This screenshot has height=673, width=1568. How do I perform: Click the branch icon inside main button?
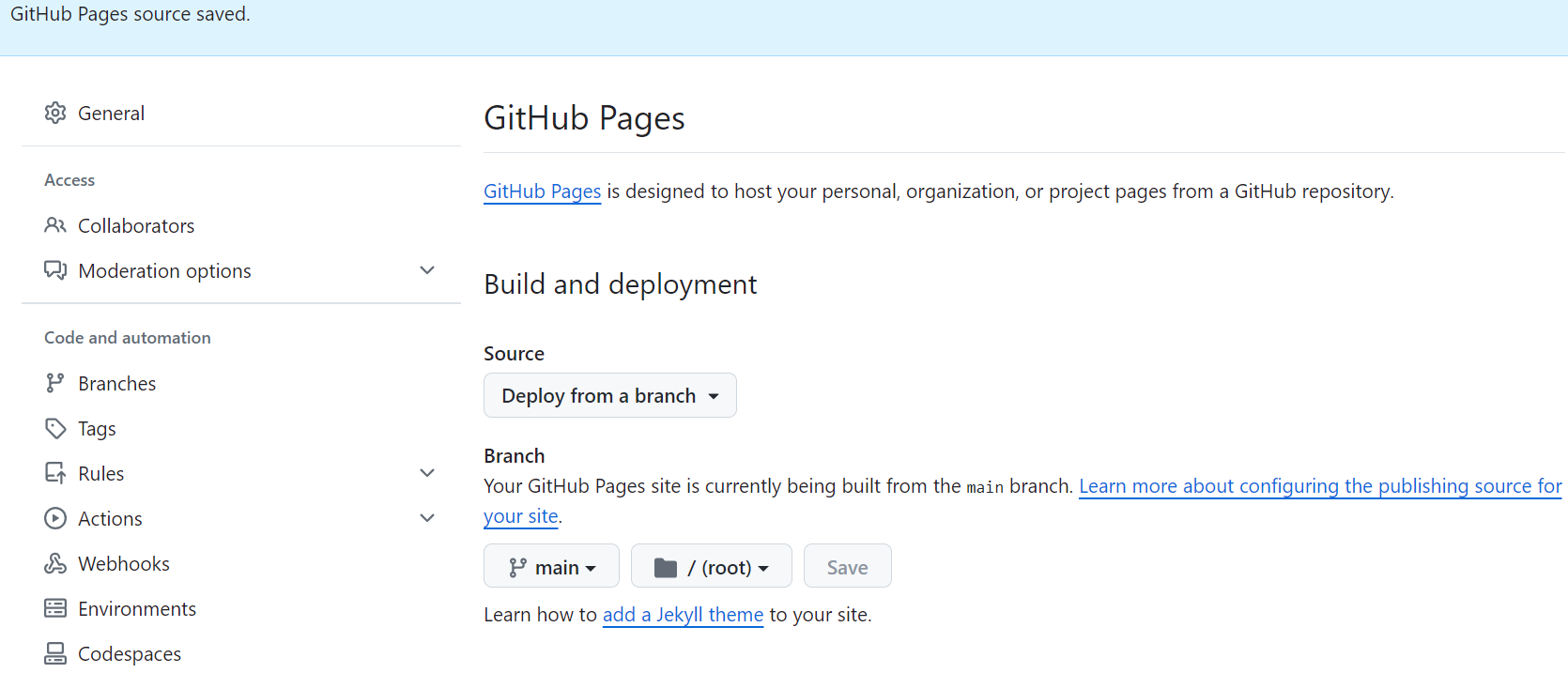coord(517,567)
